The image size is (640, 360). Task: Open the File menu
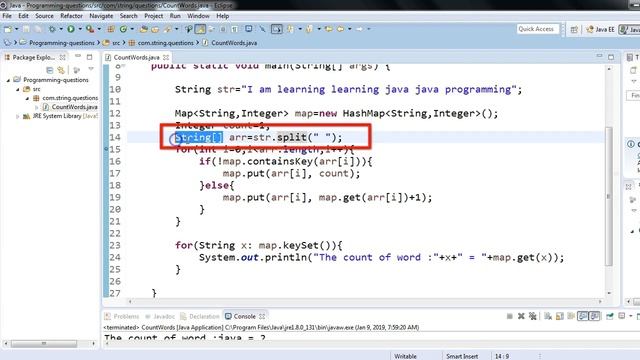tap(7, 16)
